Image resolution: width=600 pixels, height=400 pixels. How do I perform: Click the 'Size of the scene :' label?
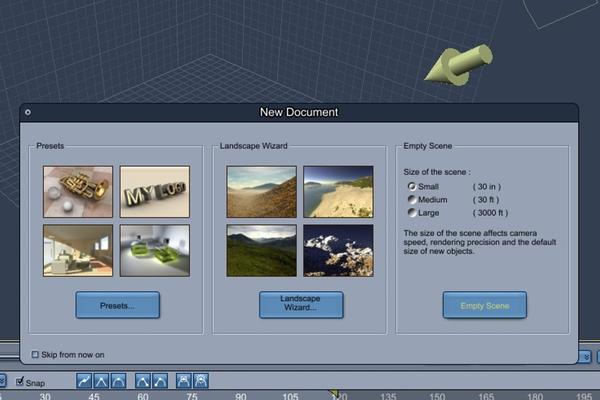pos(437,172)
